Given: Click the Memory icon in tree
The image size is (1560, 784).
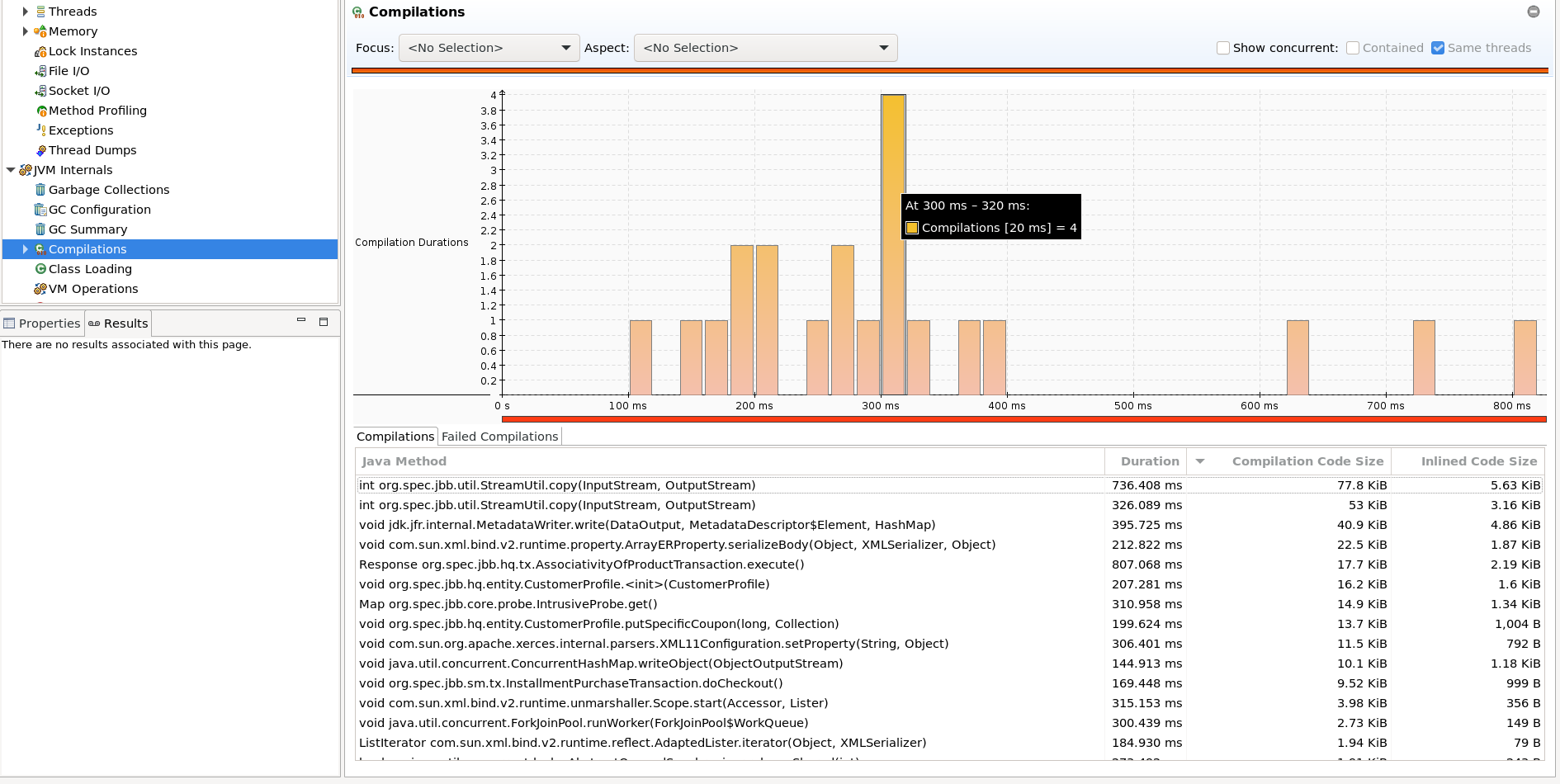Looking at the screenshot, I should click(40, 31).
